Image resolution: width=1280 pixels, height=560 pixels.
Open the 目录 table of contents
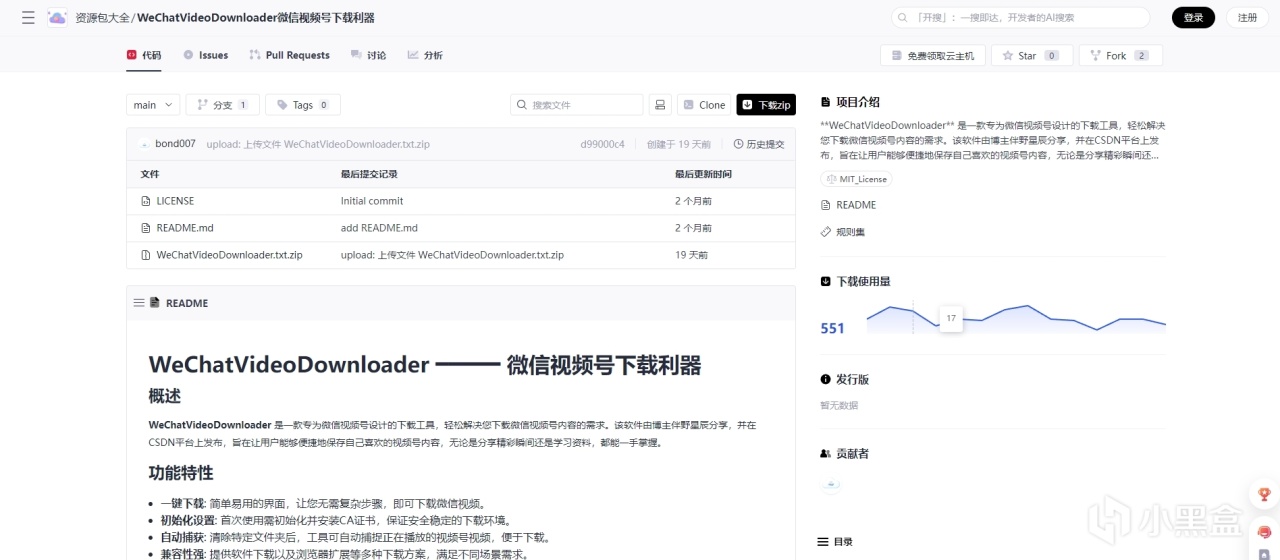835,541
